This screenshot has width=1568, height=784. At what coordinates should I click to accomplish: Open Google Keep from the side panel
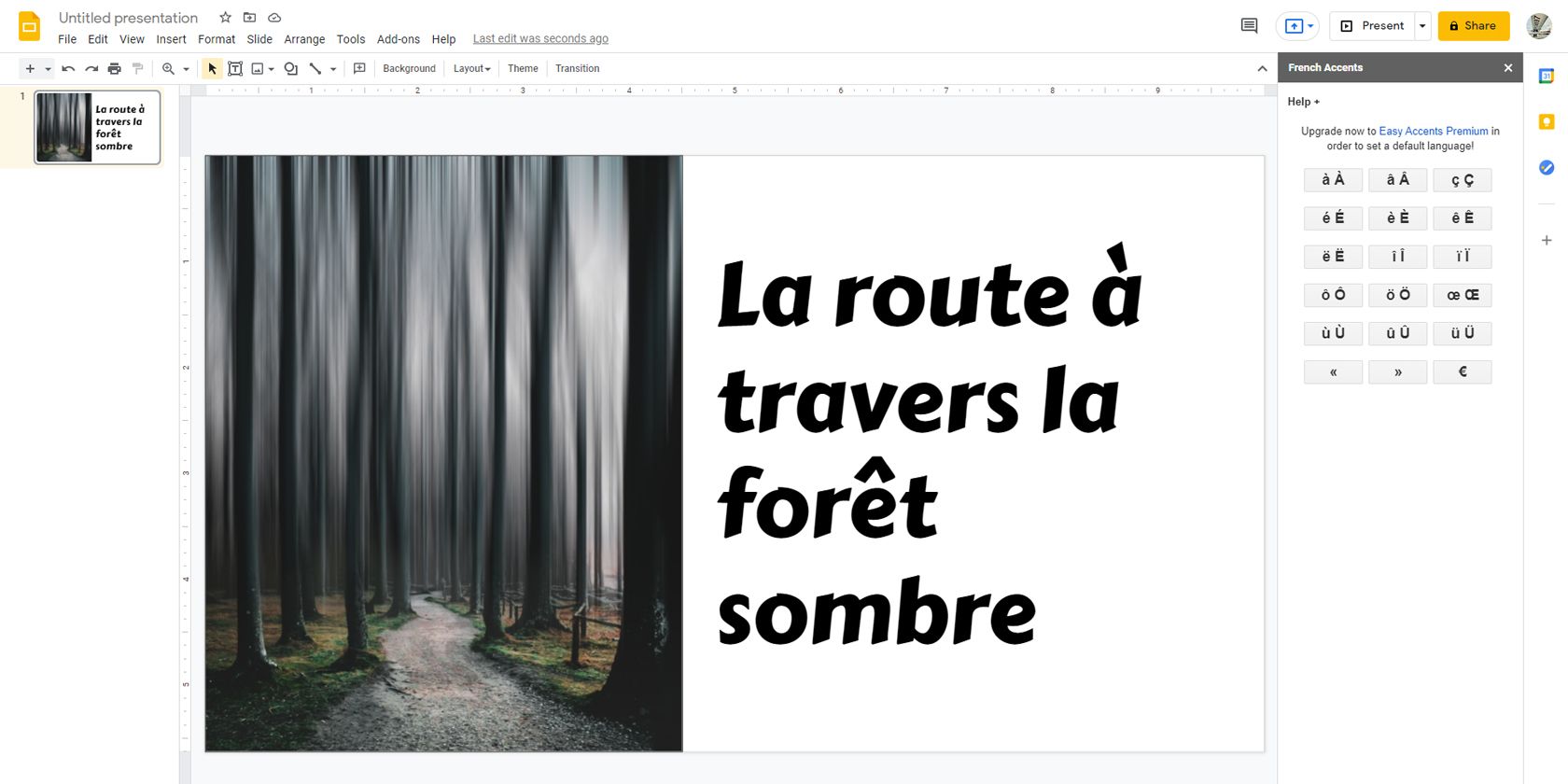pyautogui.click(x=1547, y=122)
